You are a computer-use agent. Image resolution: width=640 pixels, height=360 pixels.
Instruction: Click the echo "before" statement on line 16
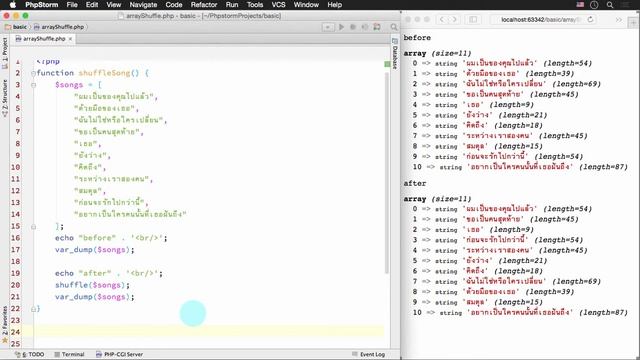(x=111, y=238)
